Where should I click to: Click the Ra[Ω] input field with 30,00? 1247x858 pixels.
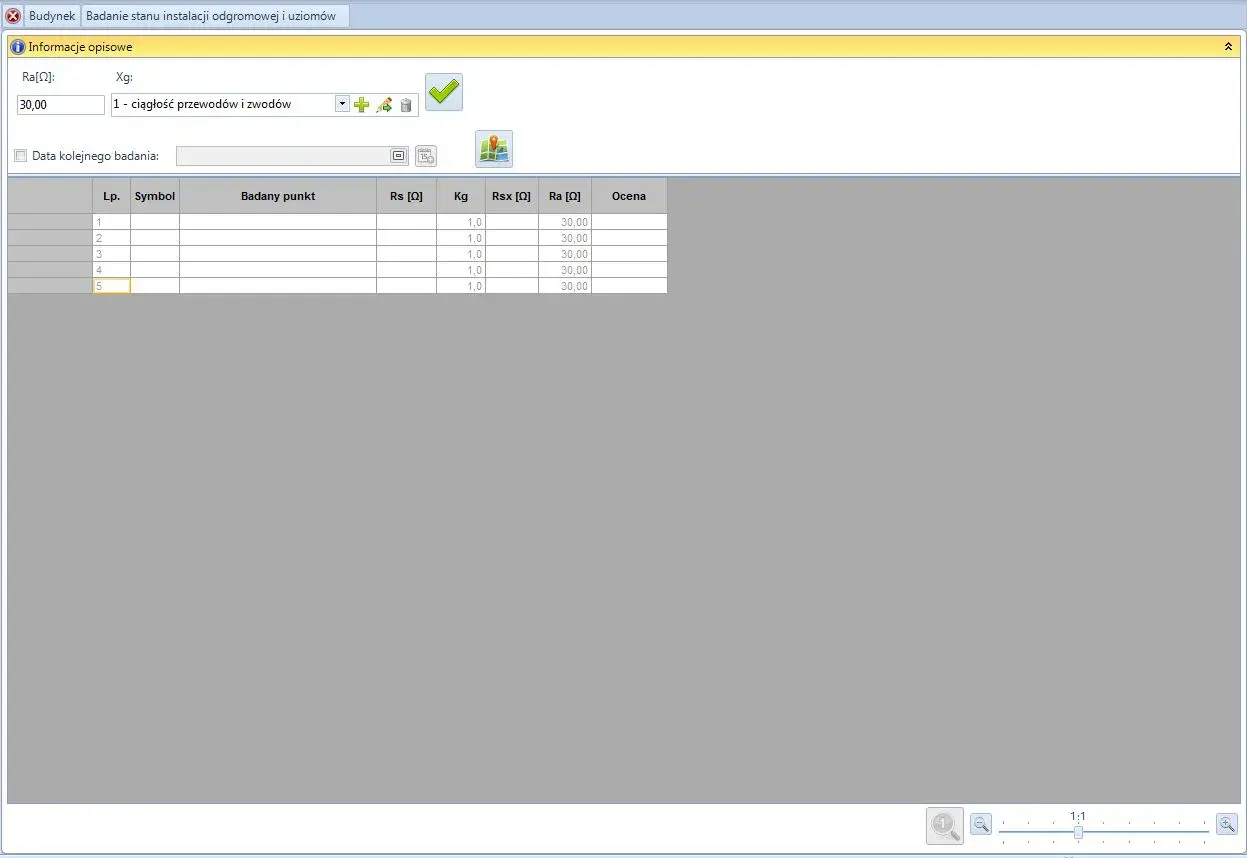(x=61, y=105)
